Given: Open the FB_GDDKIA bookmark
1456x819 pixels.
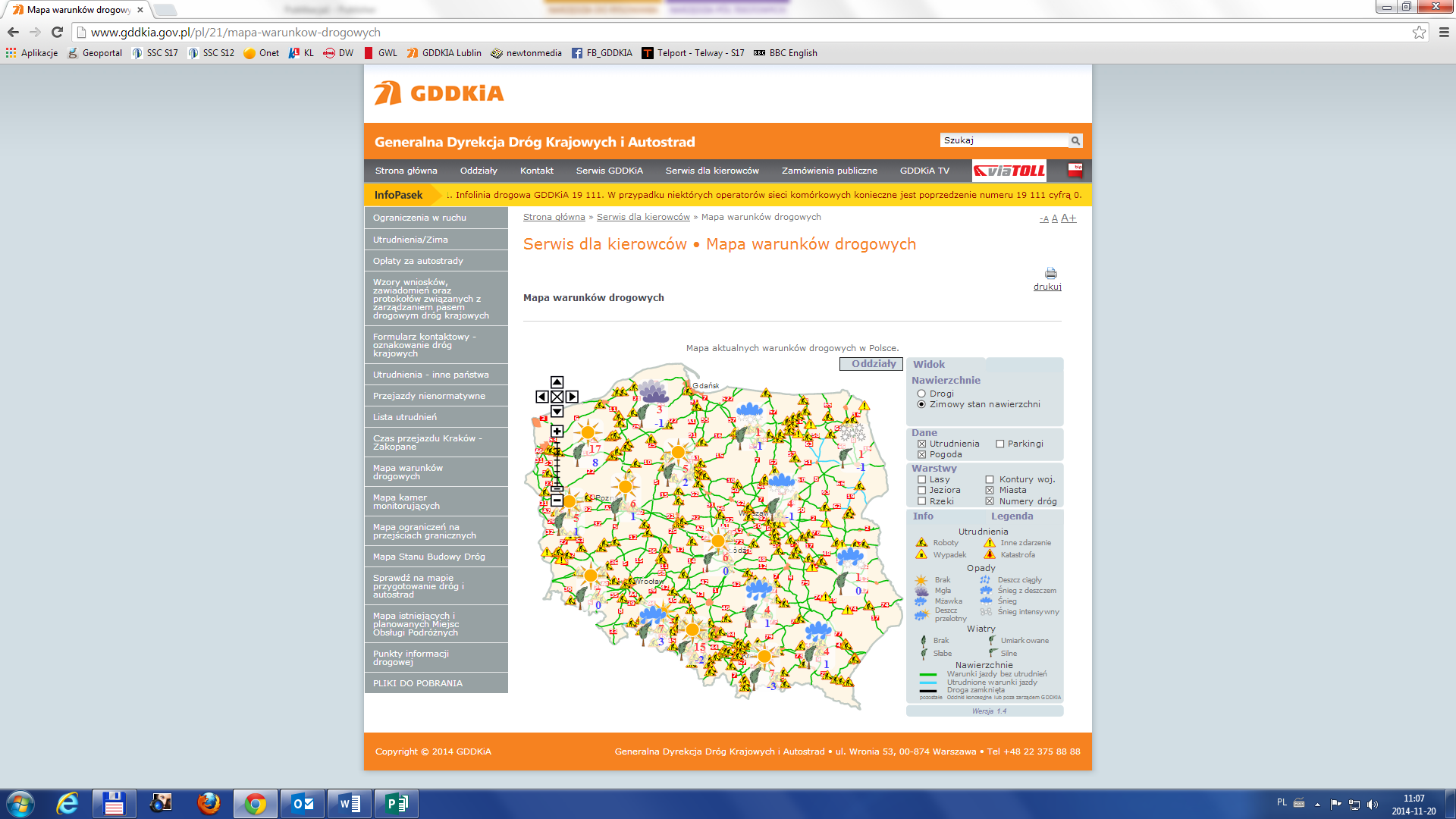Looking at the screenshot, I should click(602, 53).
